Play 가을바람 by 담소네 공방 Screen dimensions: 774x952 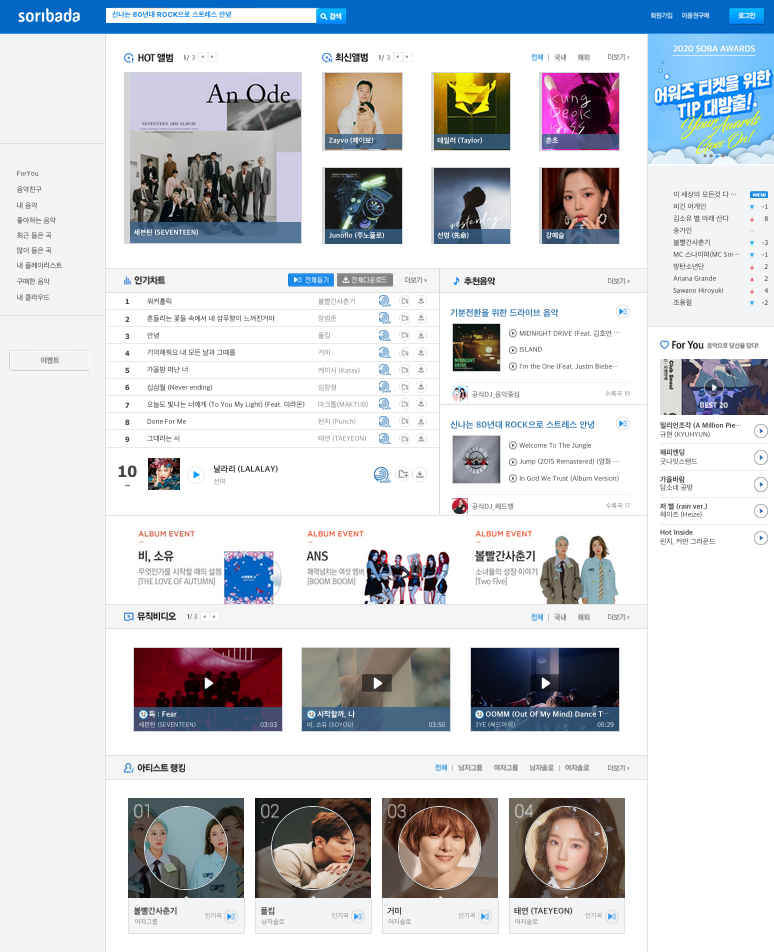[x=761, y=484]
